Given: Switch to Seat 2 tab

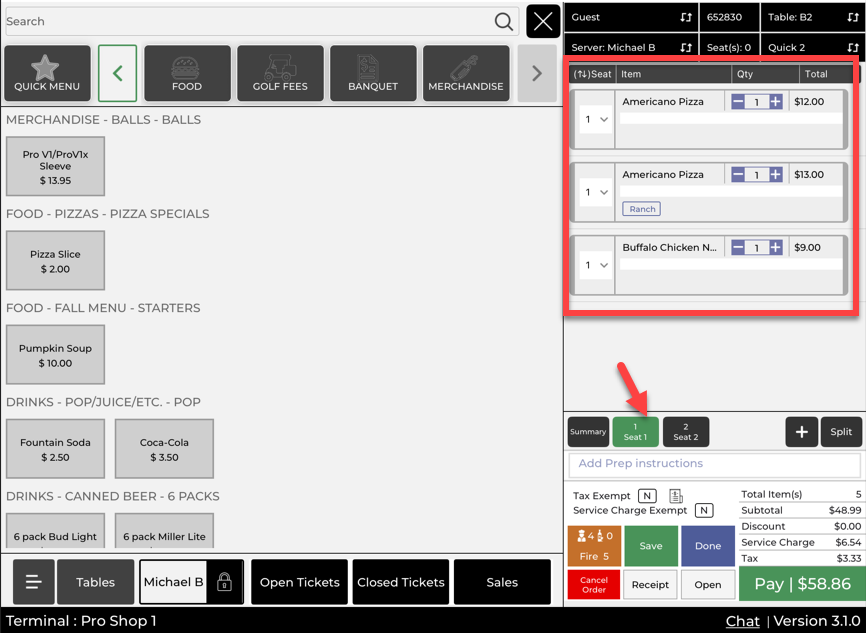Looking at the screenshot, I should 685,432.
